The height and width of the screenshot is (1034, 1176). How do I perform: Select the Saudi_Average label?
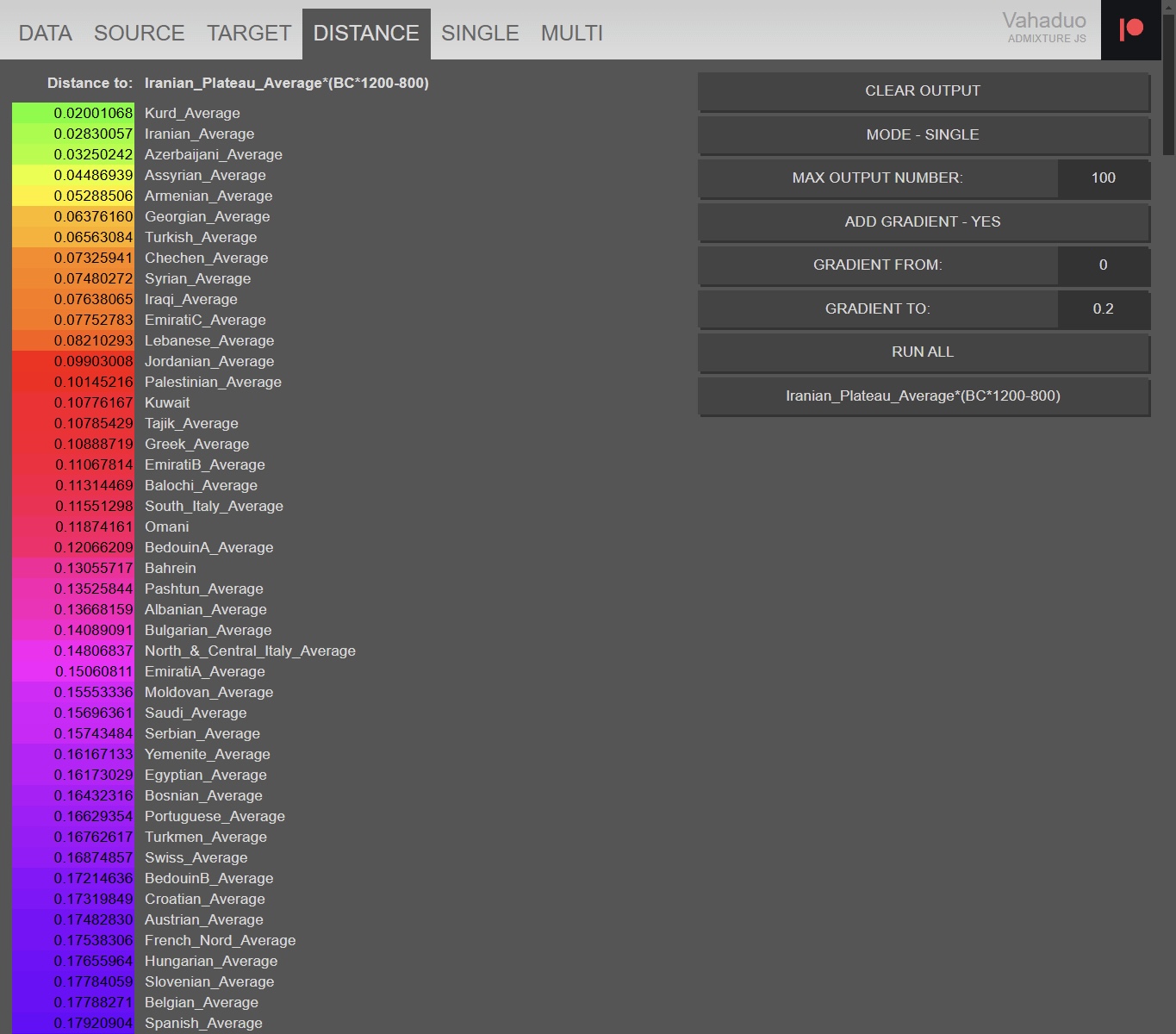pos(196,713)
